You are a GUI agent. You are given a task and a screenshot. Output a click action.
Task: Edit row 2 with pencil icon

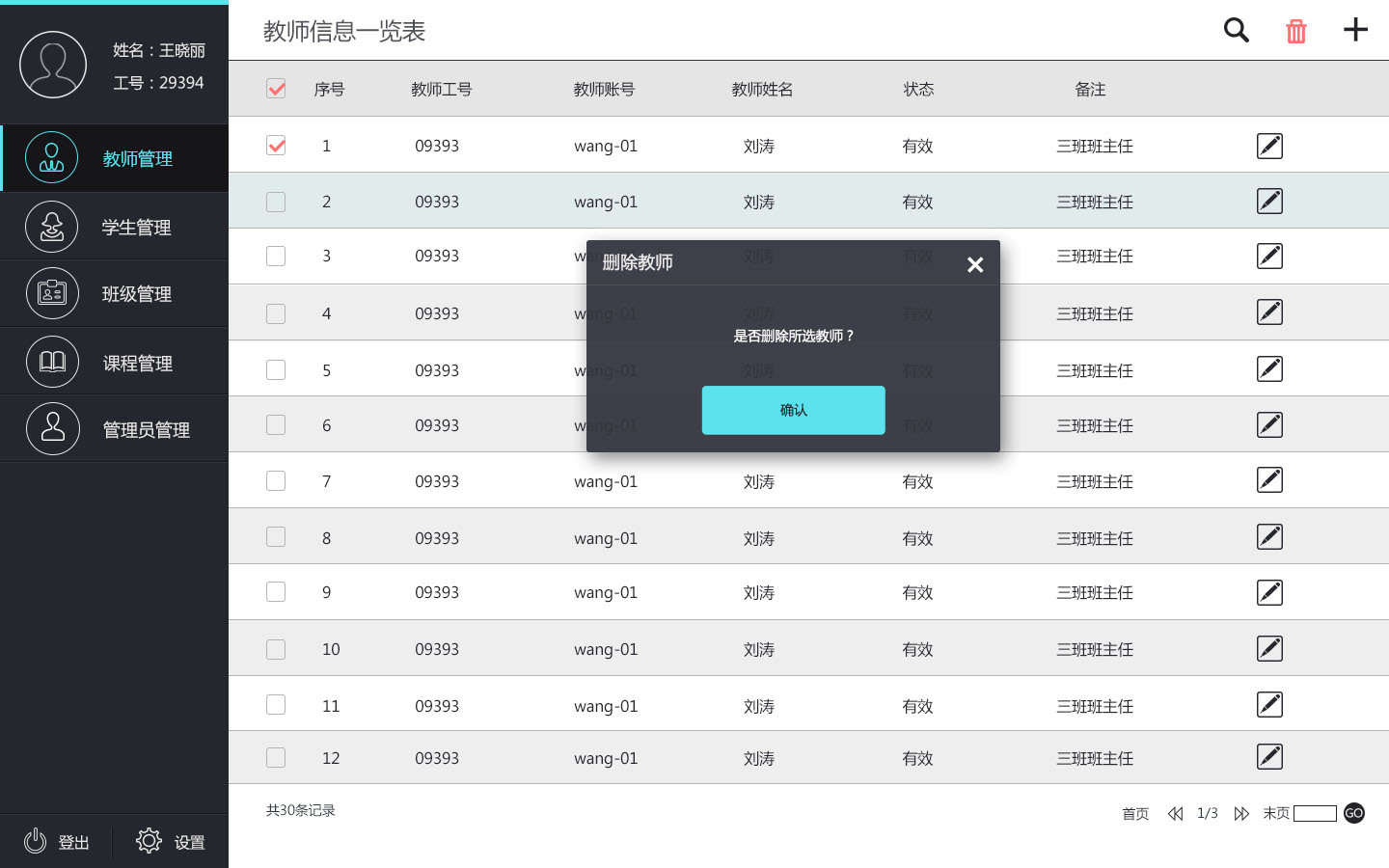click(x=1269, y=201)
